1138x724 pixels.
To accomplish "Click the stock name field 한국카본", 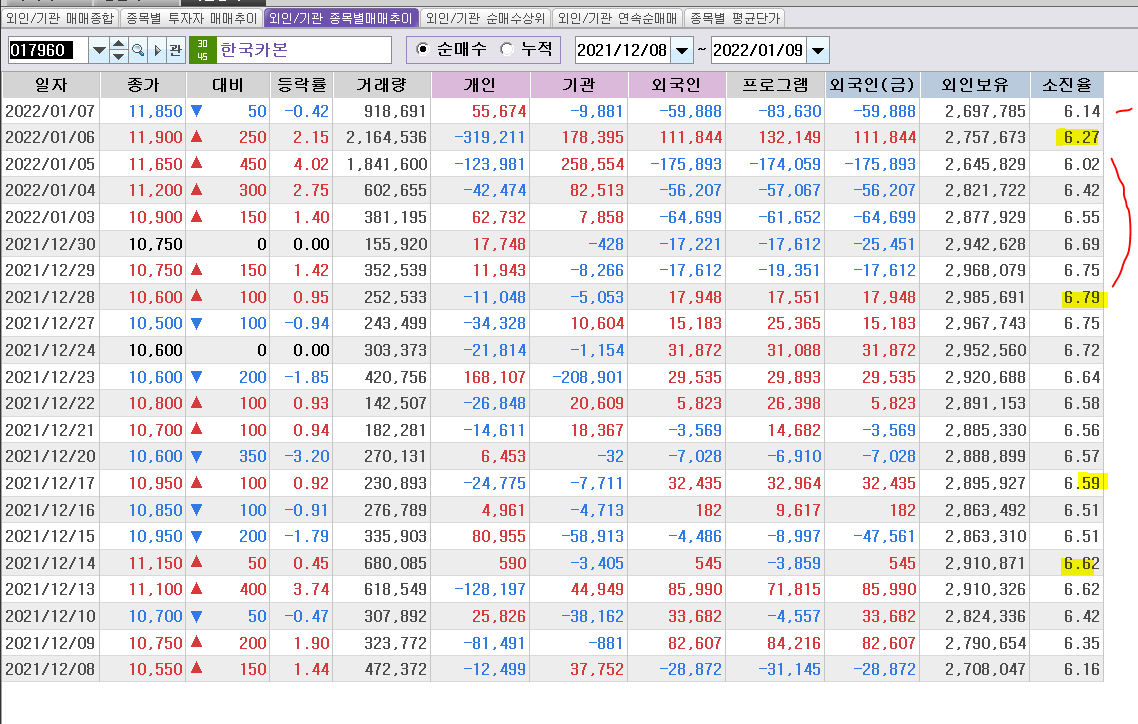I will (304, 50).
